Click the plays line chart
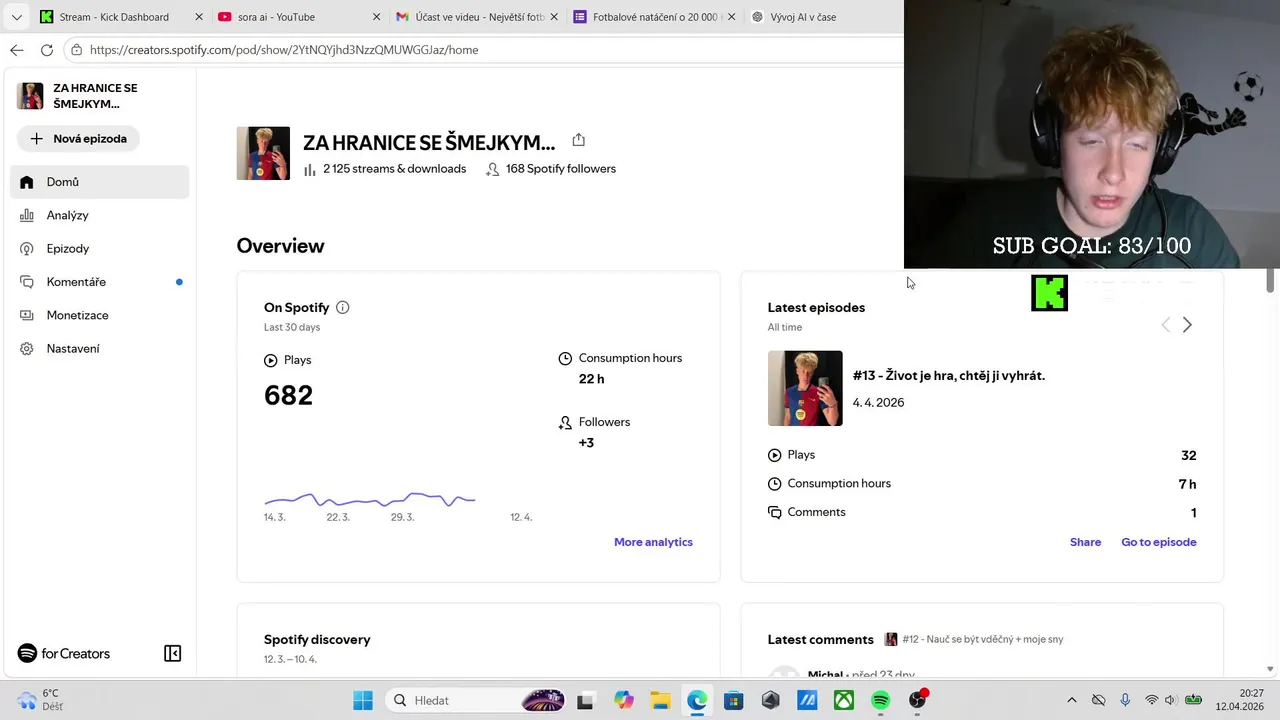The width and height of the screenshot is (1280, 720). 369,499
